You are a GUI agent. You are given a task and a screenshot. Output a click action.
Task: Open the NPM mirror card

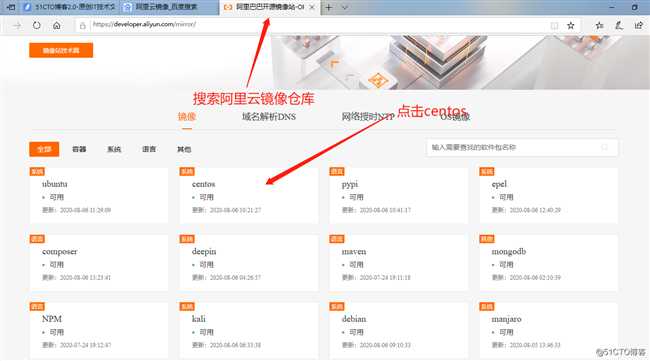(x=99, y=330)
